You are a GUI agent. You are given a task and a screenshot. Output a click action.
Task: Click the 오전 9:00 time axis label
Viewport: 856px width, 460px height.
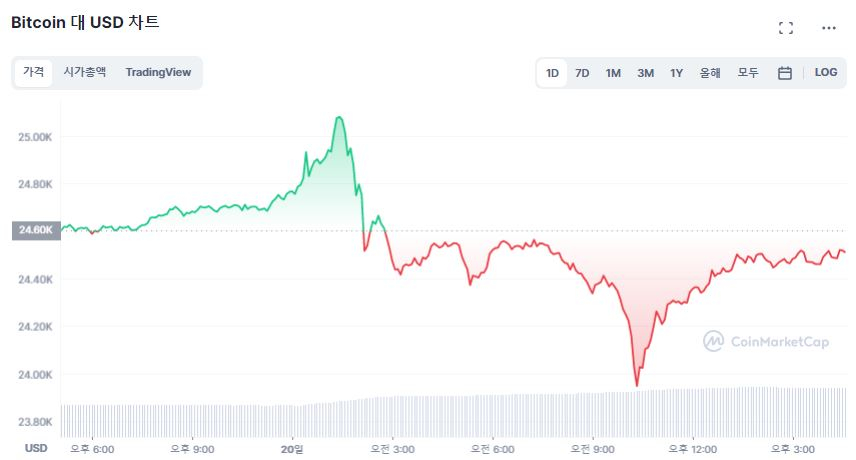click(x=594, y=448)
